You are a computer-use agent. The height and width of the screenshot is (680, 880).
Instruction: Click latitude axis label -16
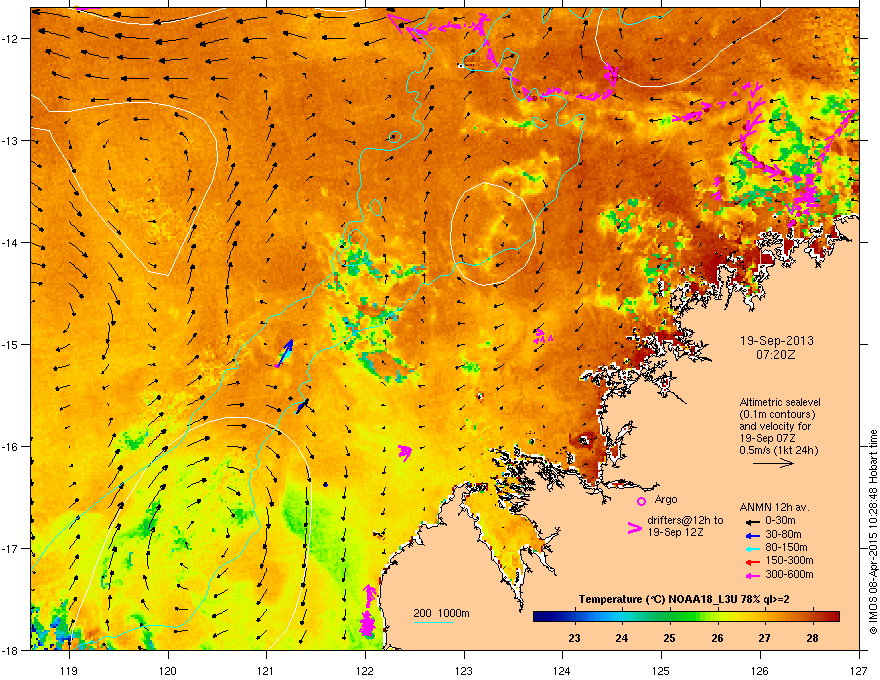pyautogui.click(x=11, y=447)
